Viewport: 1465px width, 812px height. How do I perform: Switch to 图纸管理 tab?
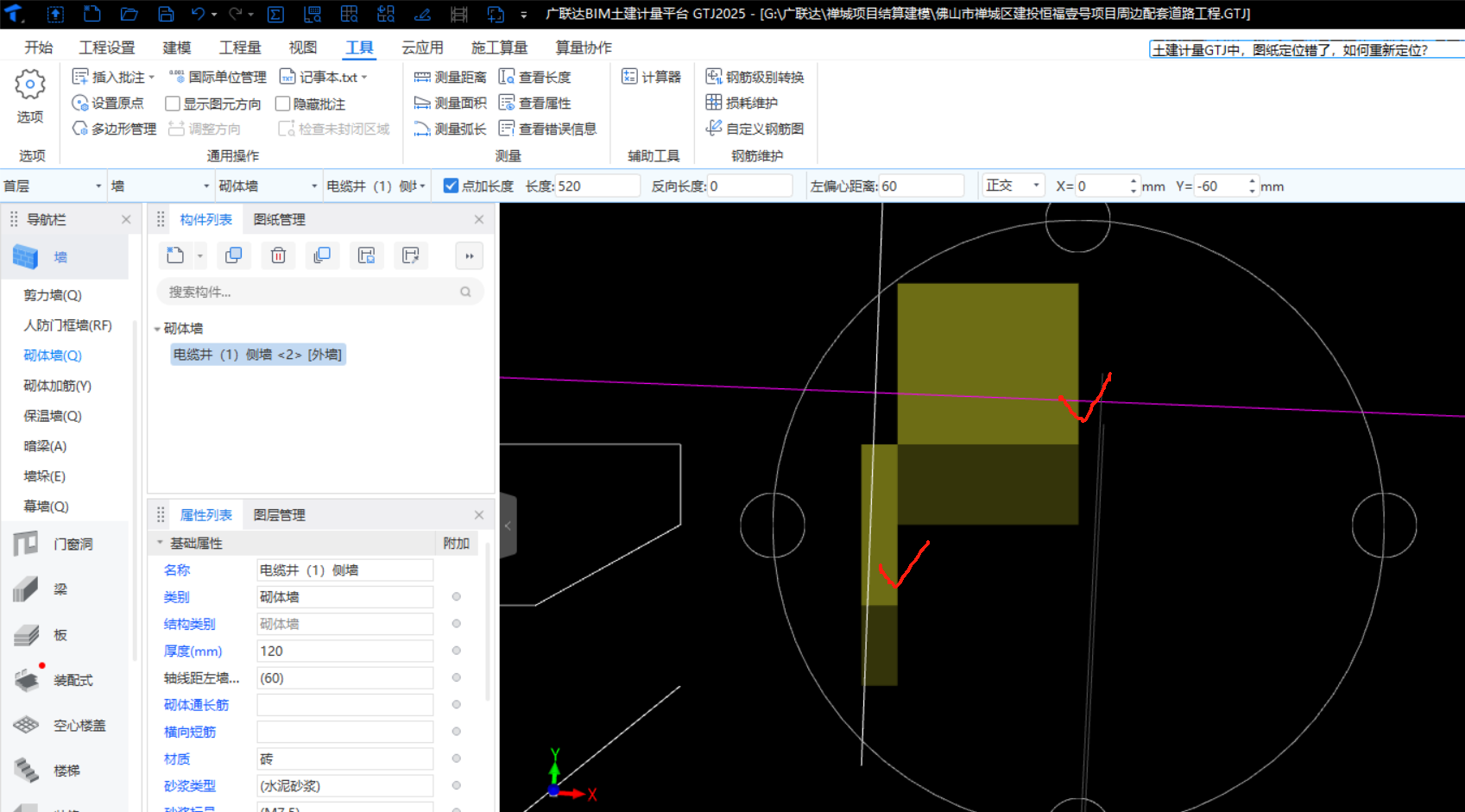(280, 219)
